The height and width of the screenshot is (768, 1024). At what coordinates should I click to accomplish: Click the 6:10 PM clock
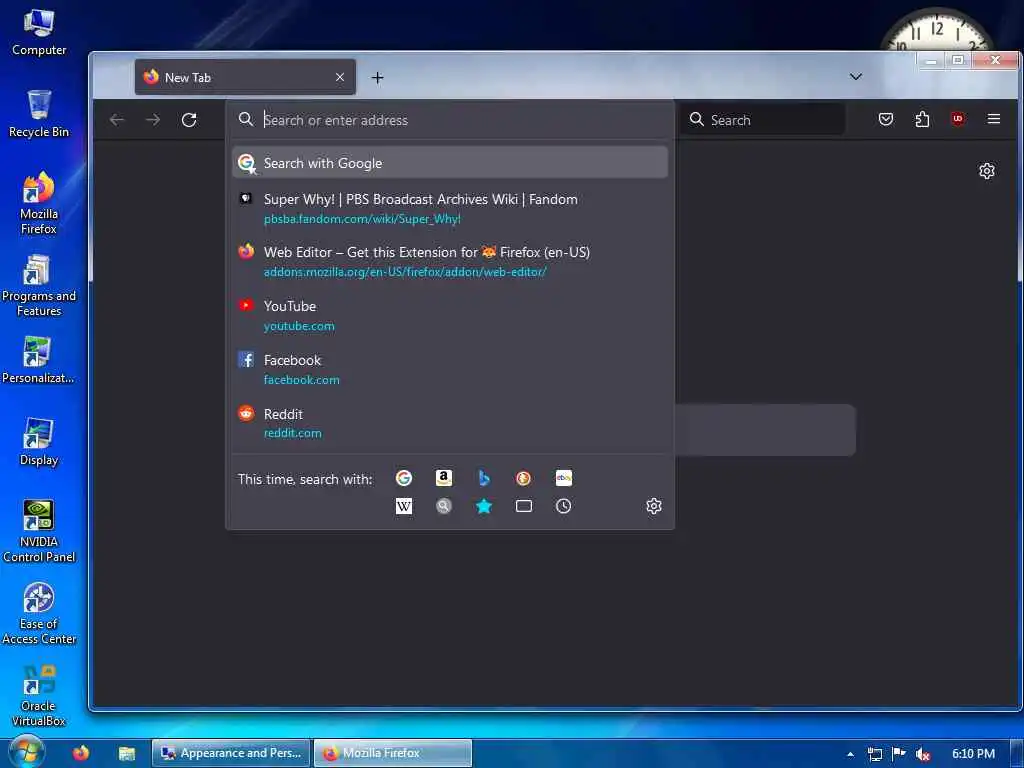tap(973, 754)
